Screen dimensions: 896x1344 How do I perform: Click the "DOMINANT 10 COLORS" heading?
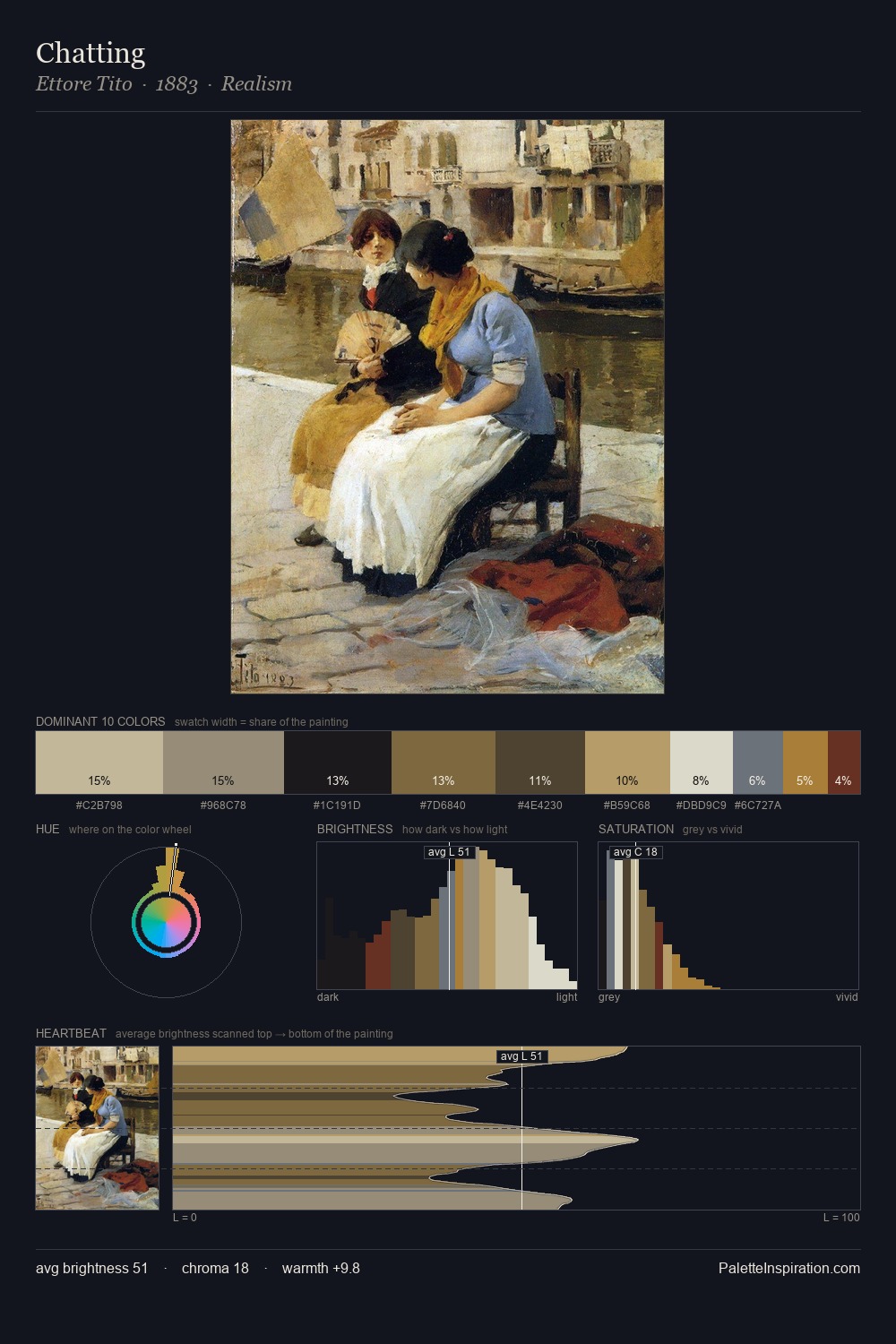click(x=100, y=721)
